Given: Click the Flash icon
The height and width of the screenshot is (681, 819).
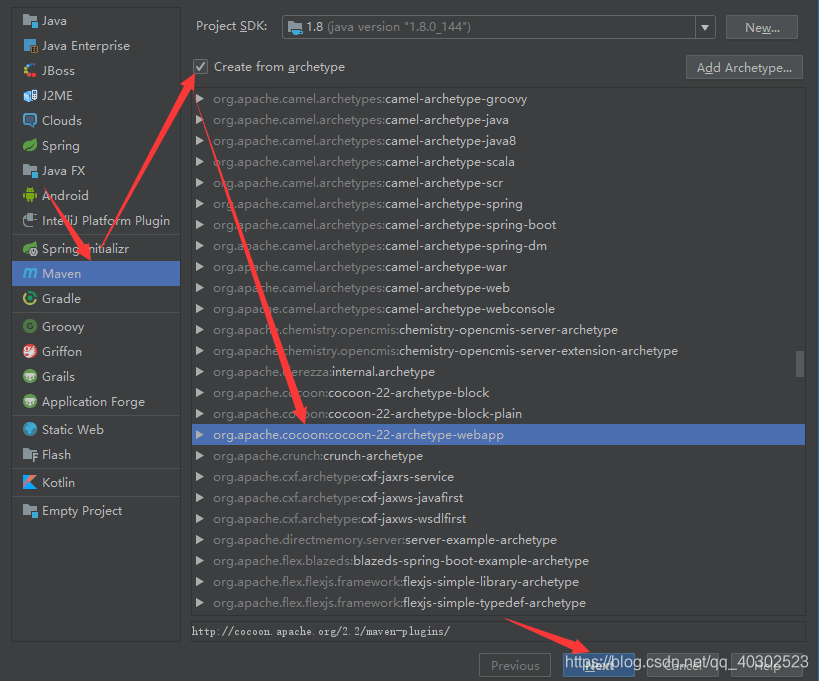Looking at the screenshot, I should point(30,454).
